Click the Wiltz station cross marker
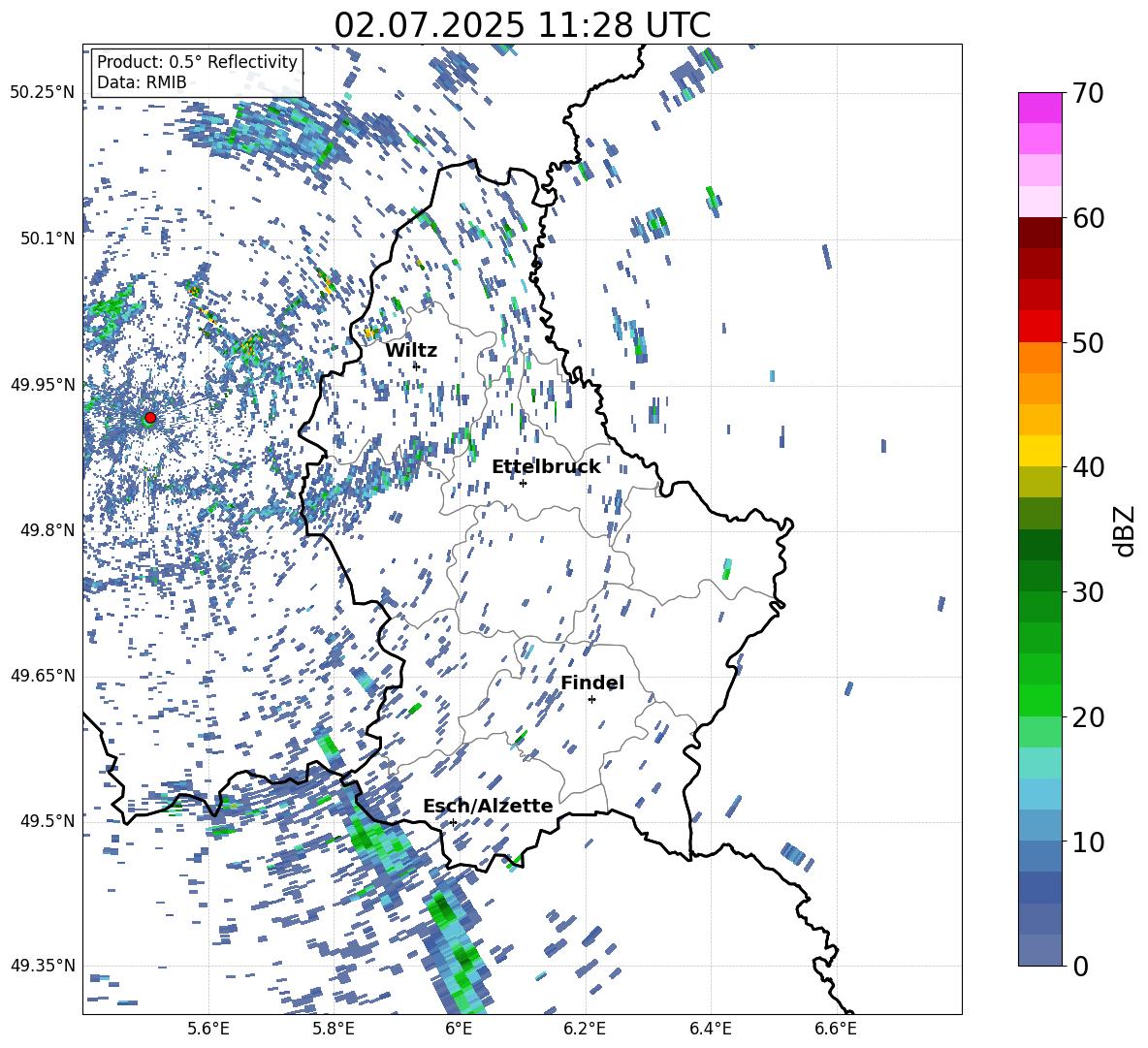 pos(416,365)
